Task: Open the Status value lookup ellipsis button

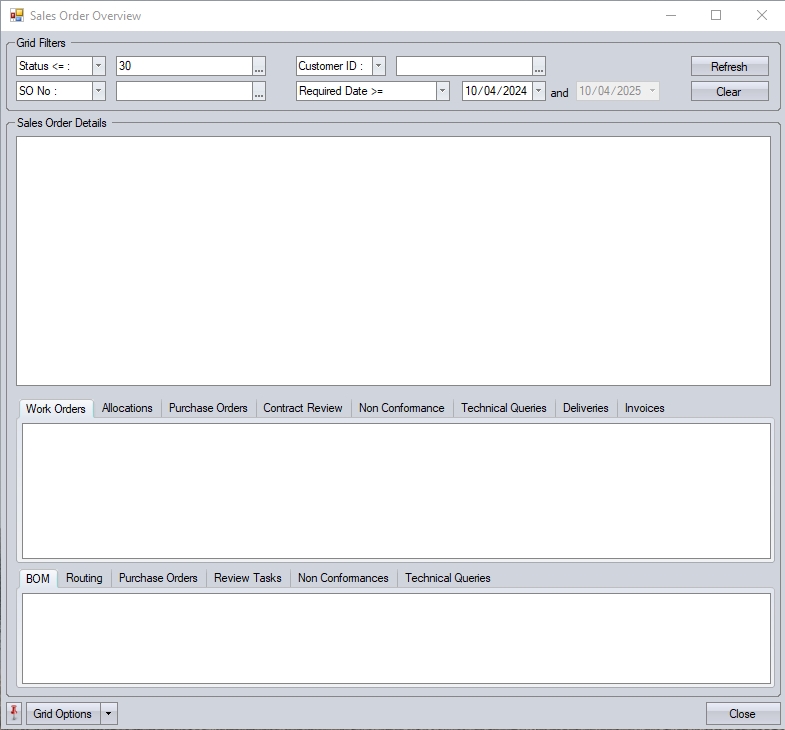Action: (x=259, y=66)
